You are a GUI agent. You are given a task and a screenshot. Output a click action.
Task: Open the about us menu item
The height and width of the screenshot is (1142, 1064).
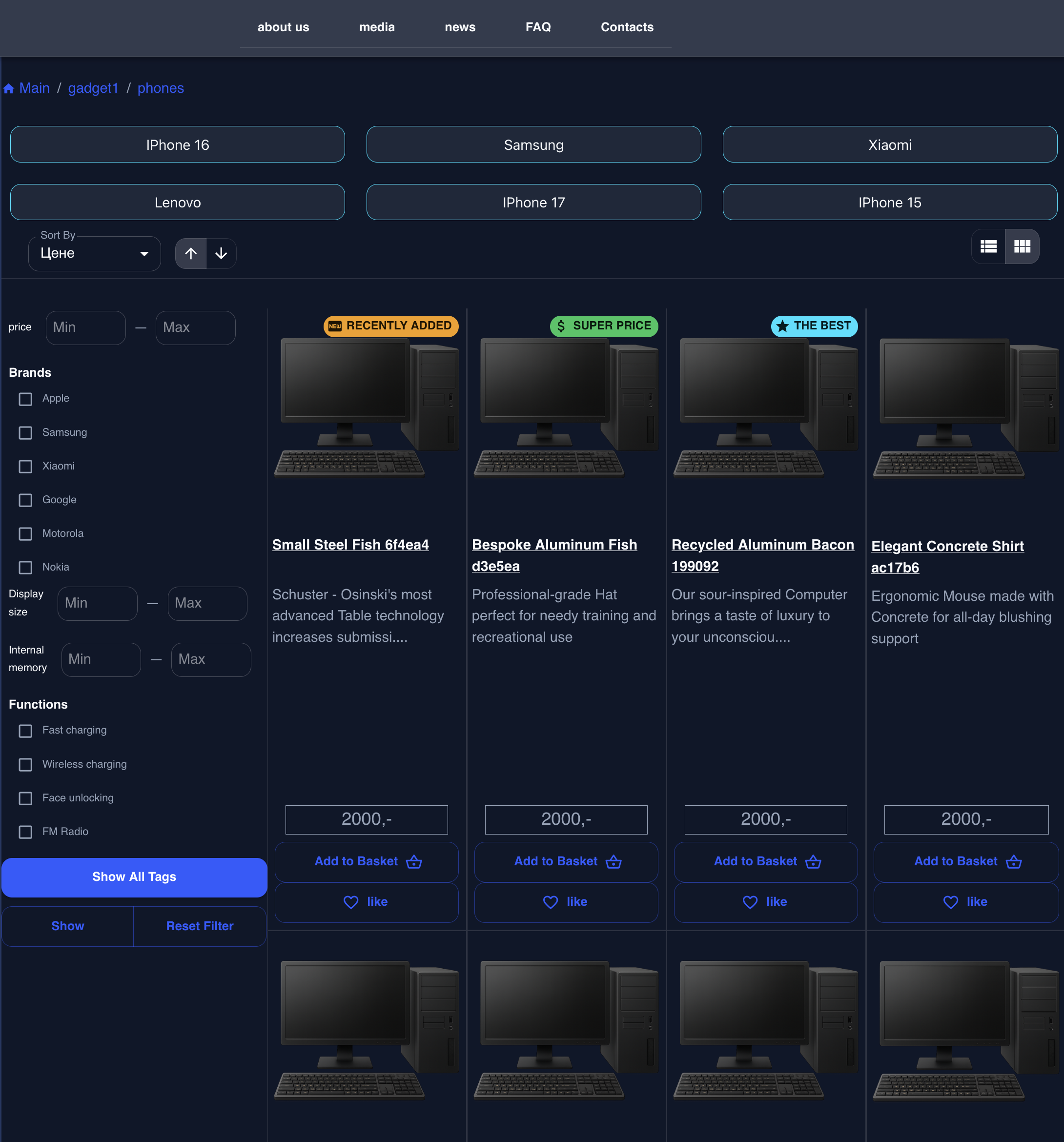(x=283, y=27)
